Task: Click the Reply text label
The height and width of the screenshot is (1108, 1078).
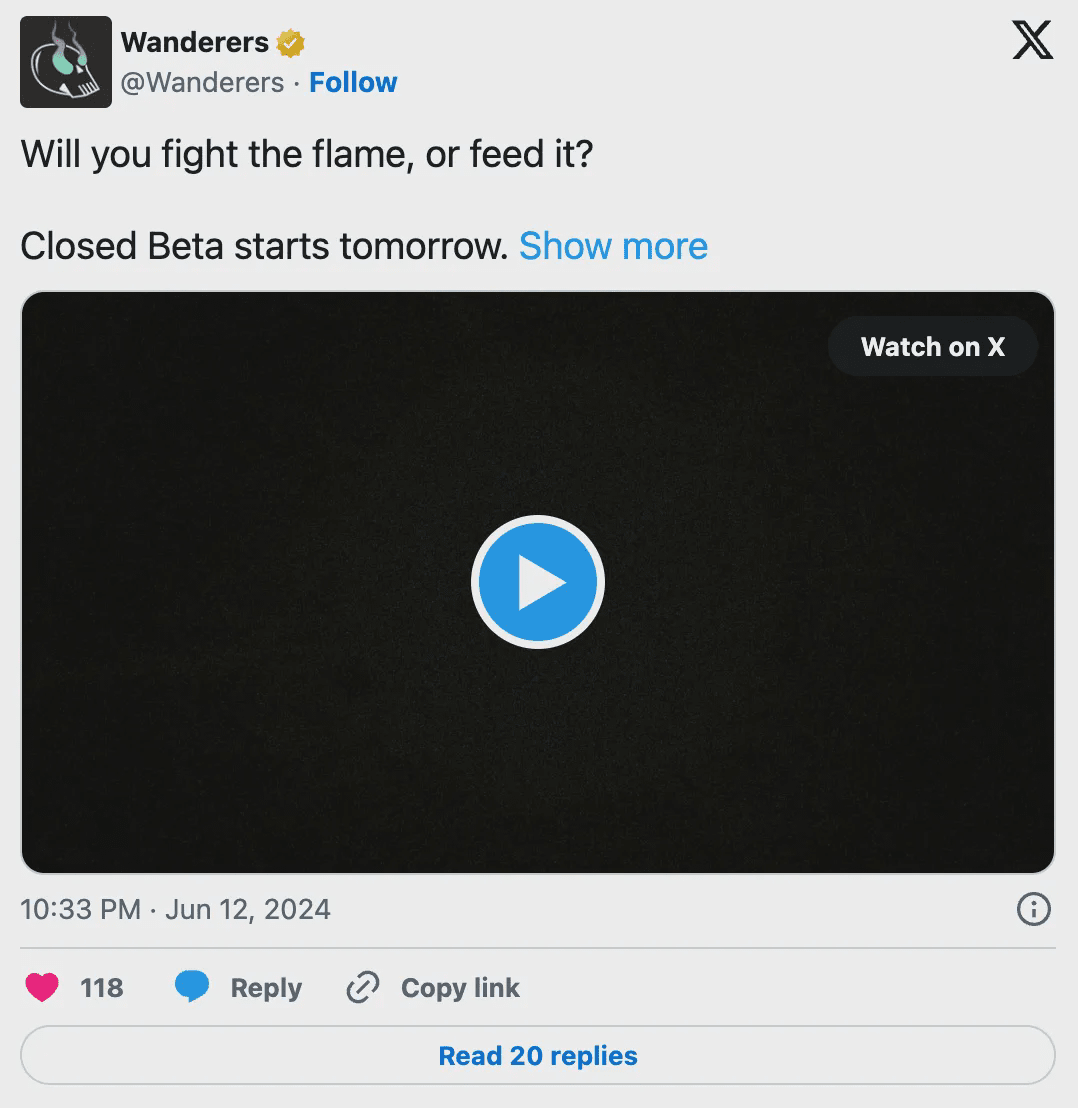Action: [266, 988]
